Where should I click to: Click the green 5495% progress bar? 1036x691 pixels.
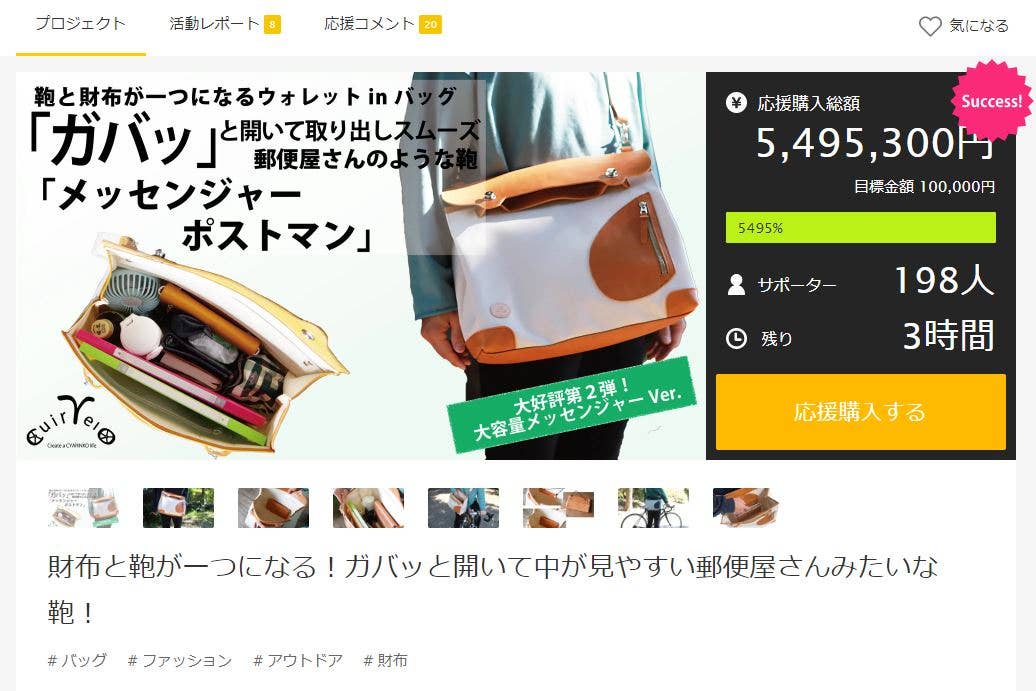[860, 227]
